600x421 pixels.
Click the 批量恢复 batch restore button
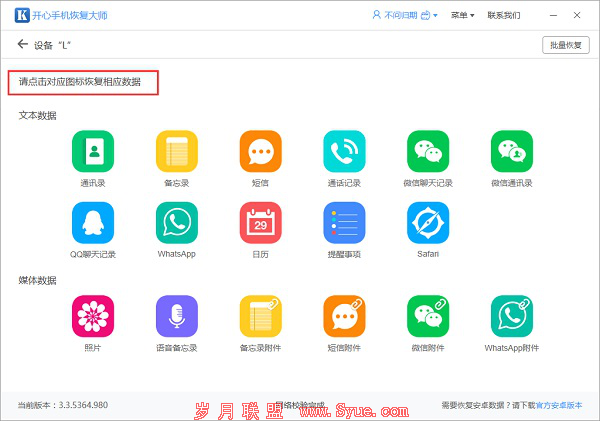[x=566, y=45]
